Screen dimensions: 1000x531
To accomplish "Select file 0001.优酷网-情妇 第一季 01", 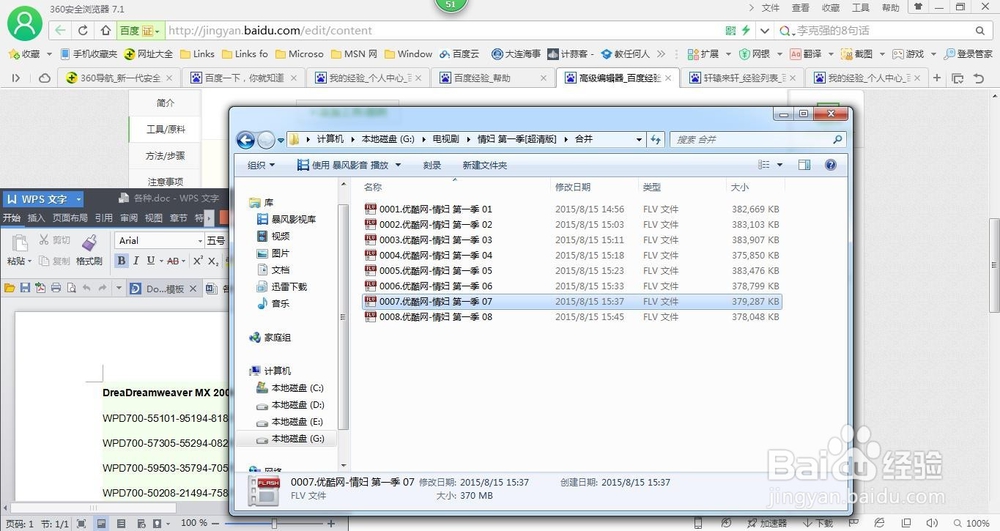I will point(571,209).
